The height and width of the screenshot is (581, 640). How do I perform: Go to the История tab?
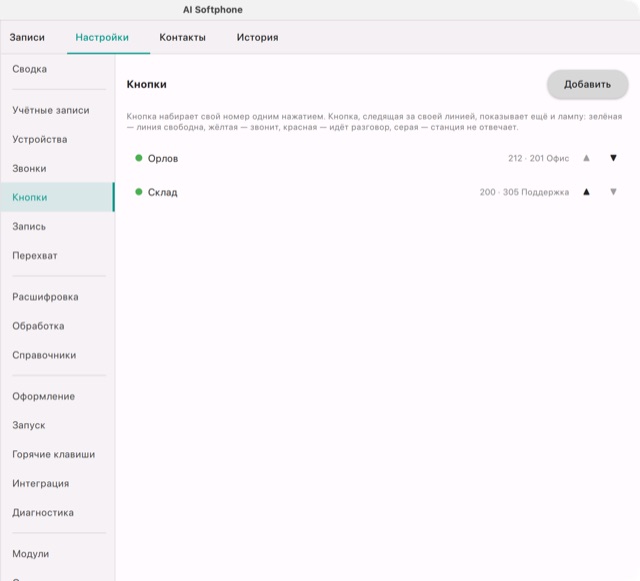(258, 38)
